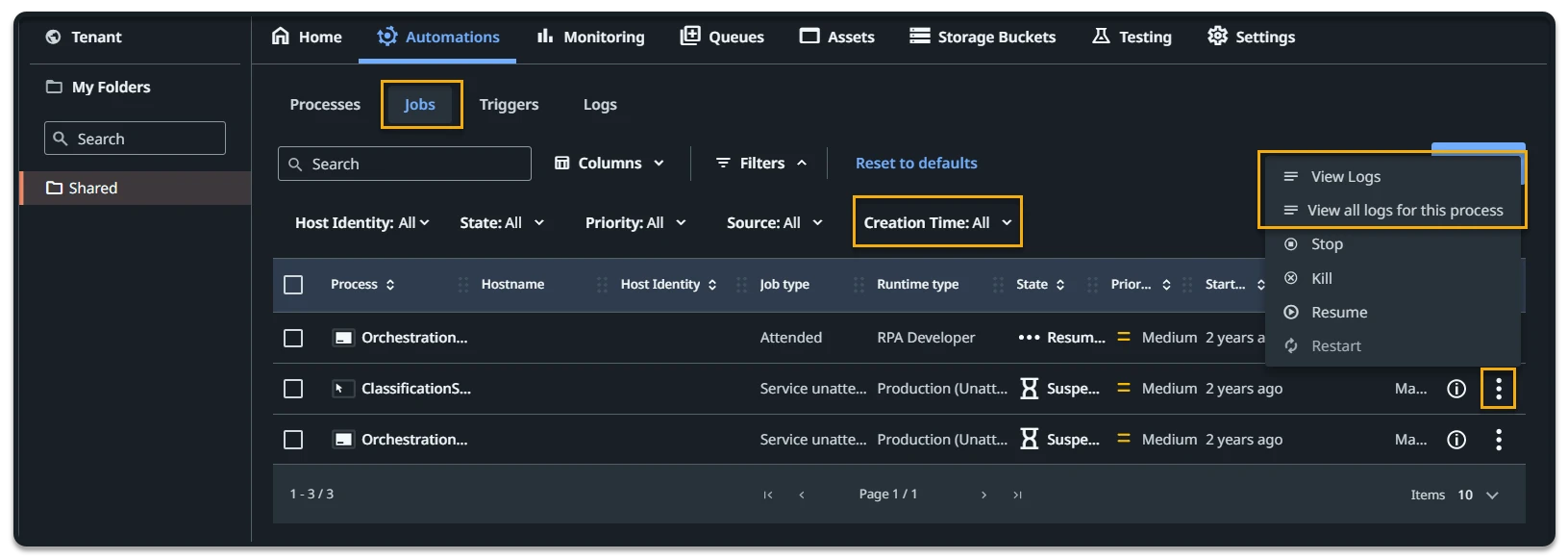Screen dimensions: 1568x559
Task: Click the Runtime type column header
Action: [917, 285]
